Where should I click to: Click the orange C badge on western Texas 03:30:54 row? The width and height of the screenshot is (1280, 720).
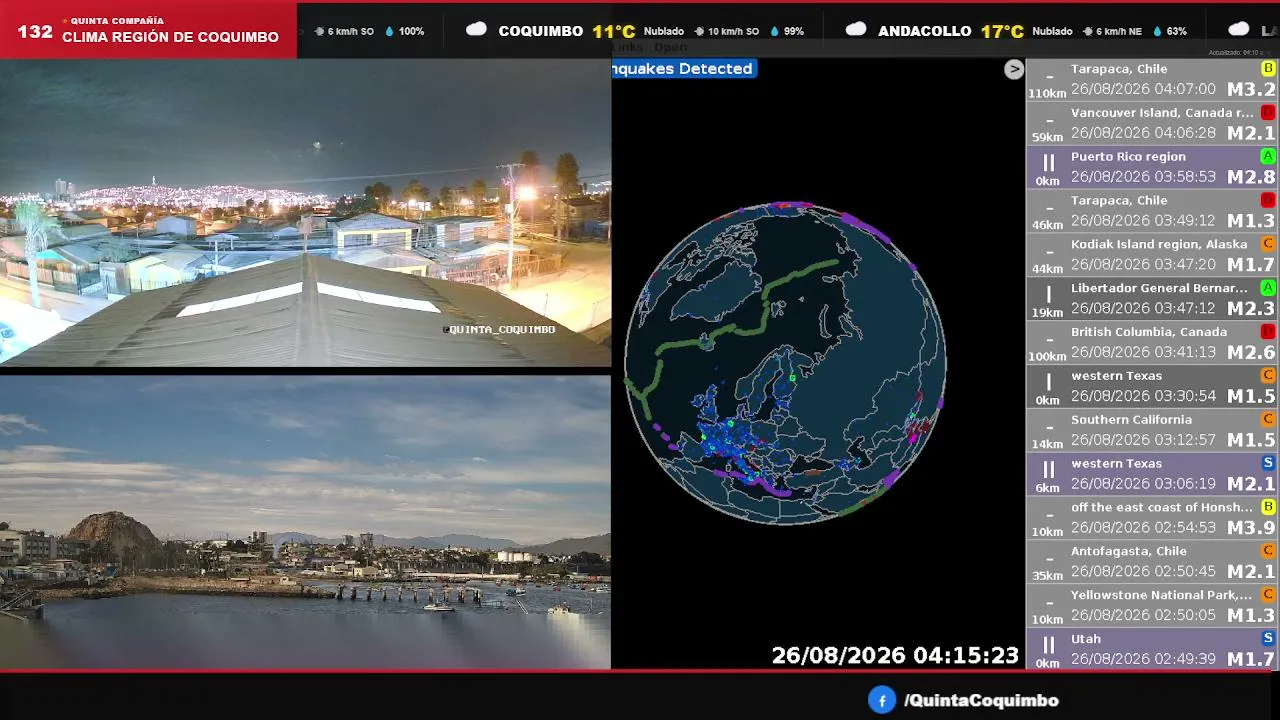pos(1268,375)
